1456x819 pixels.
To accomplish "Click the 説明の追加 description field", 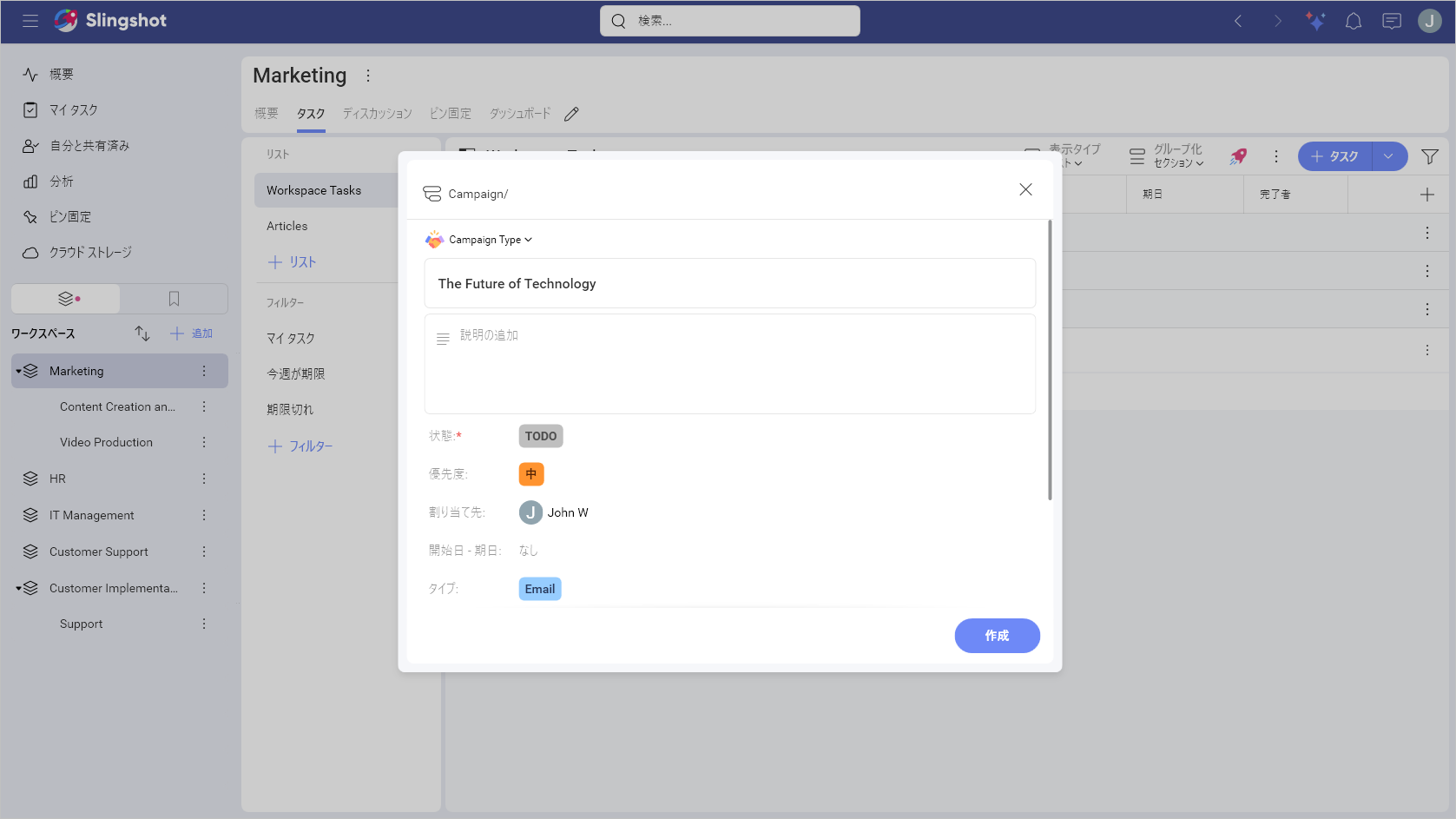I will (730, 364).
